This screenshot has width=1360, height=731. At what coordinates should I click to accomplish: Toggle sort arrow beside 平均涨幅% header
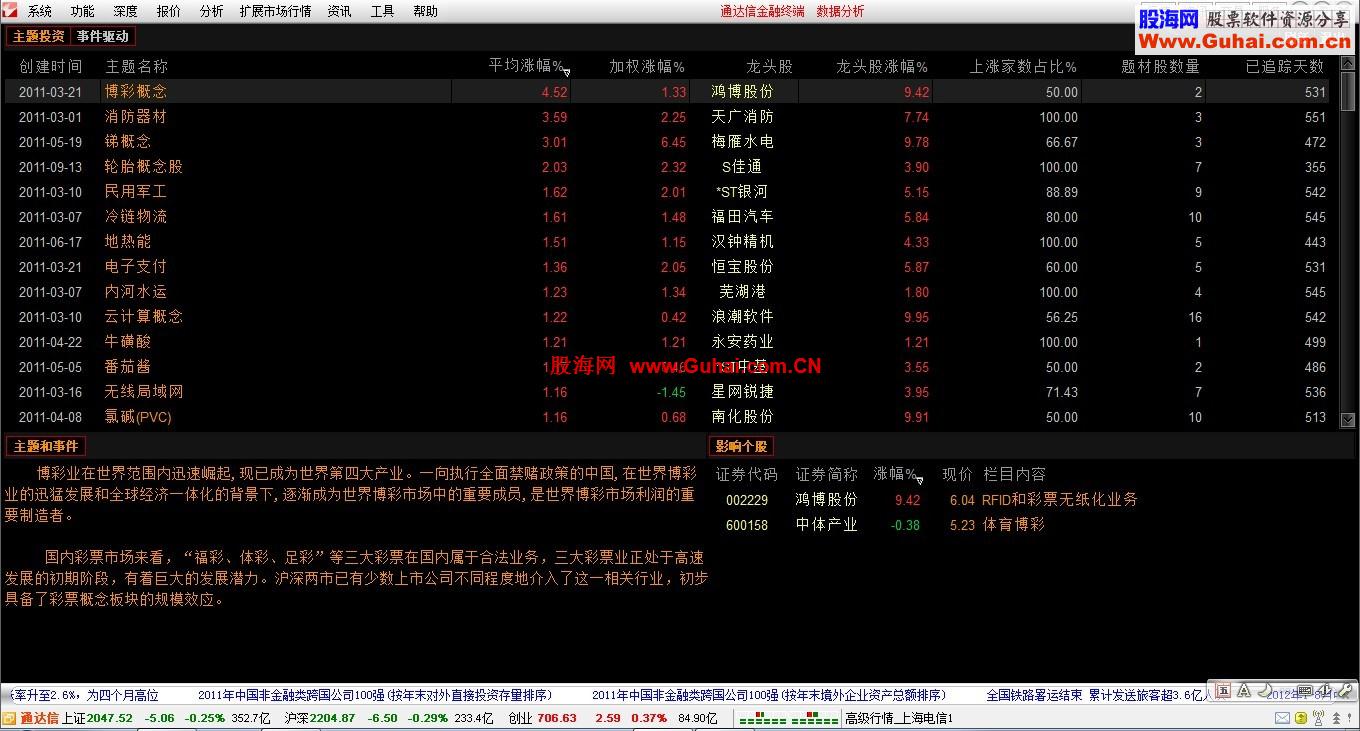coord(567,72)
